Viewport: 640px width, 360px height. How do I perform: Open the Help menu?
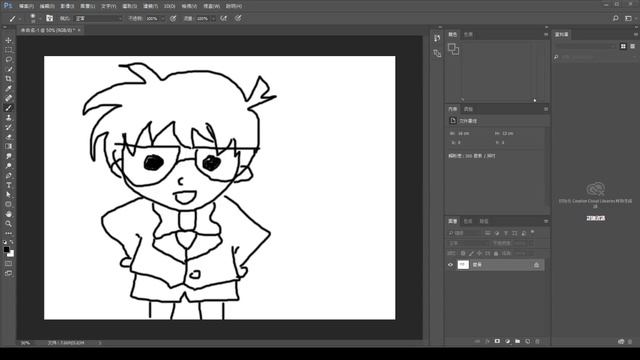[234, 6]
